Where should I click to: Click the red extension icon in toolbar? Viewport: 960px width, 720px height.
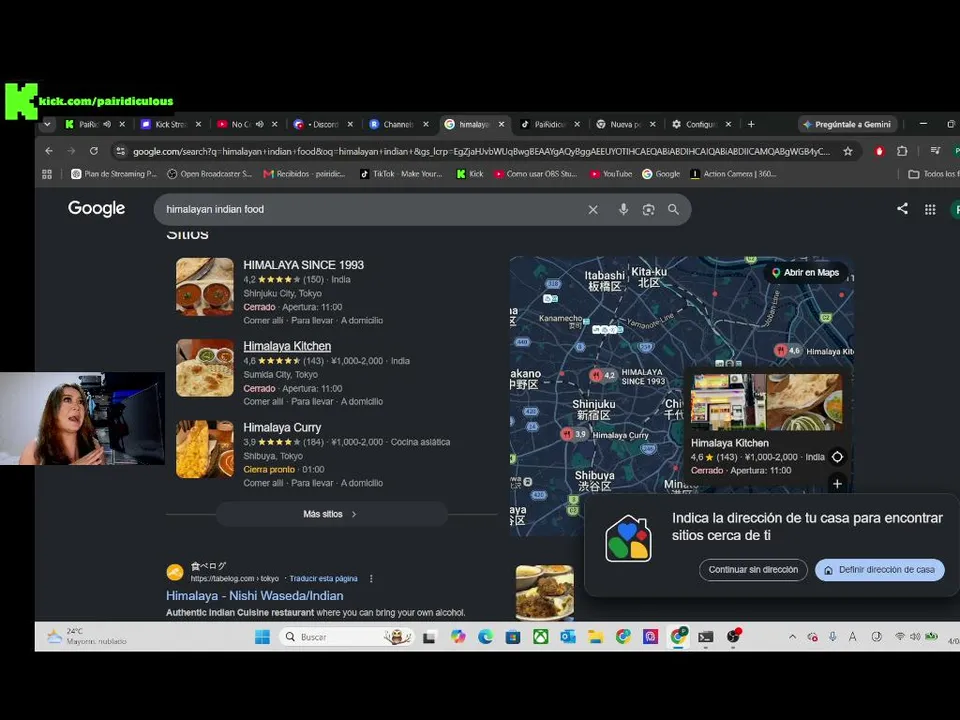(880, 151)
